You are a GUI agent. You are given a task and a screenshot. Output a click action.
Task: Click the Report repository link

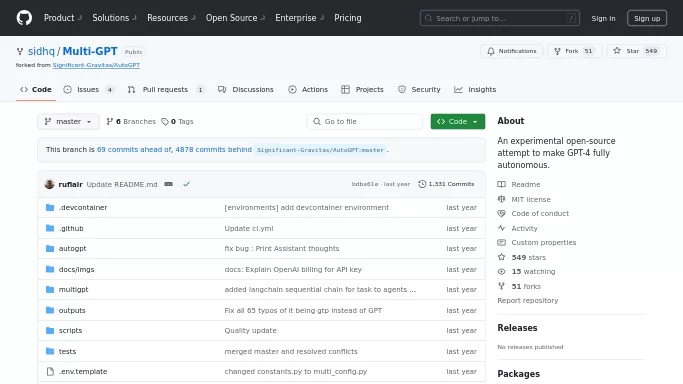[527, 300]
